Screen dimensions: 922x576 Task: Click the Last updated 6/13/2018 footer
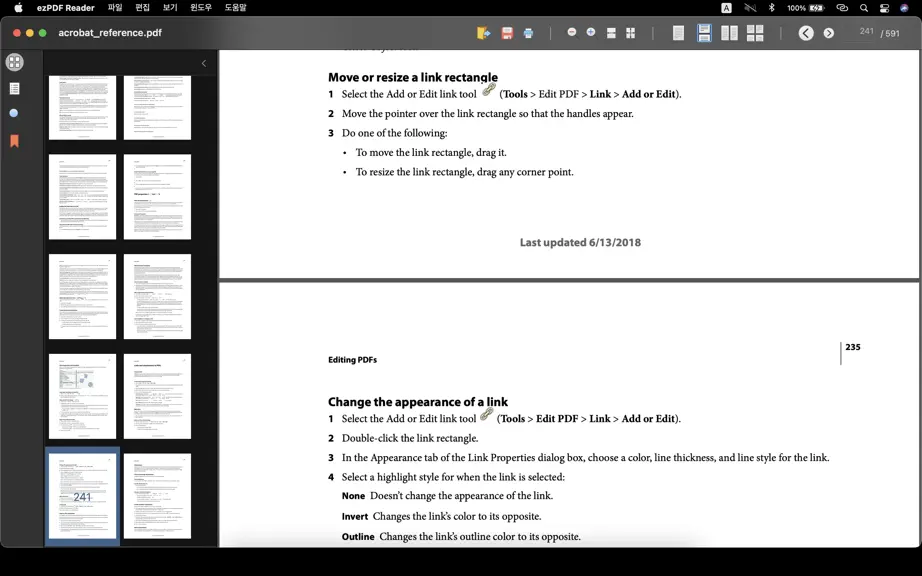click(x=580, y=242)
